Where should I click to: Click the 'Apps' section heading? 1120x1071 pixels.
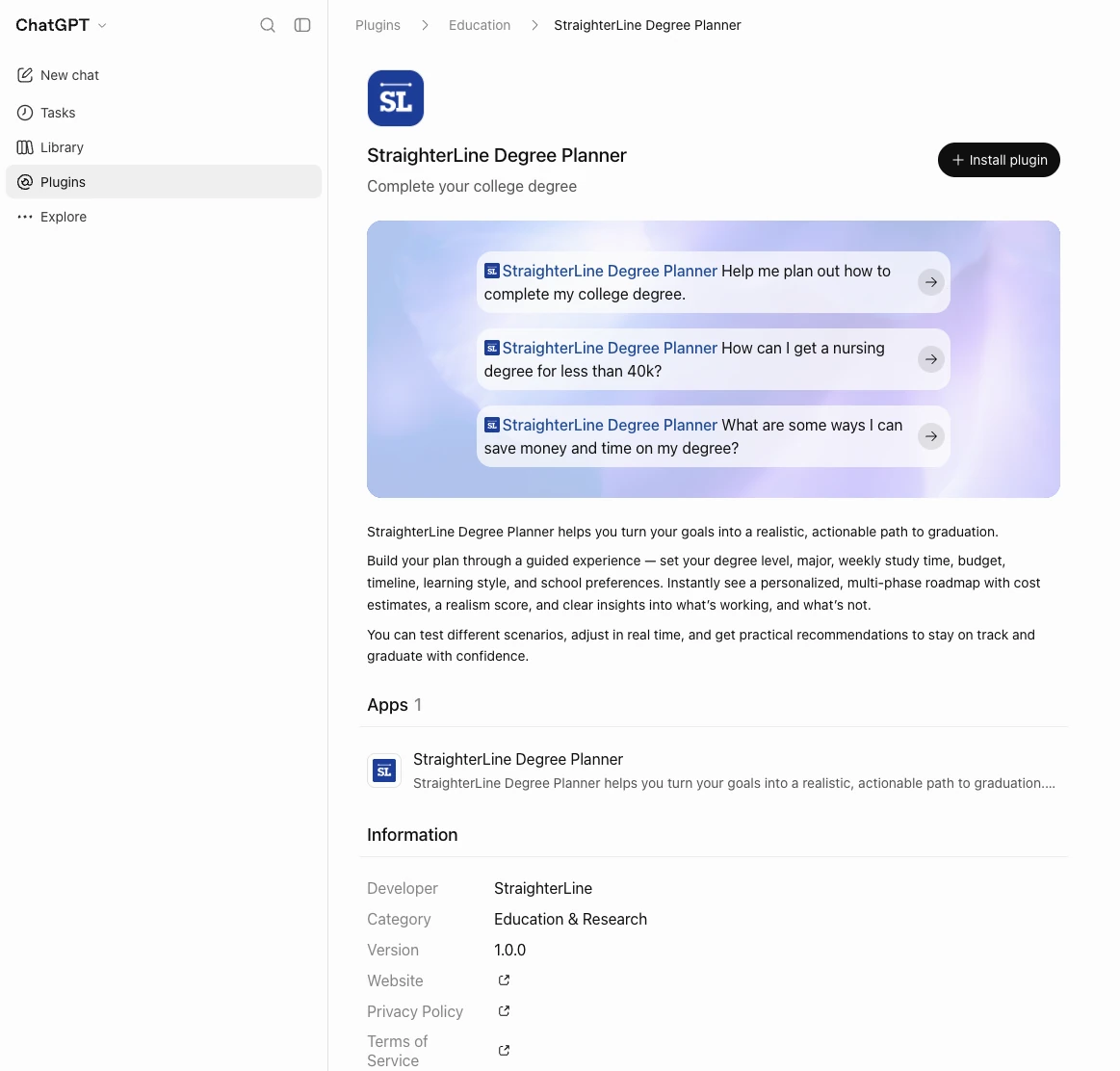(387, 705)
